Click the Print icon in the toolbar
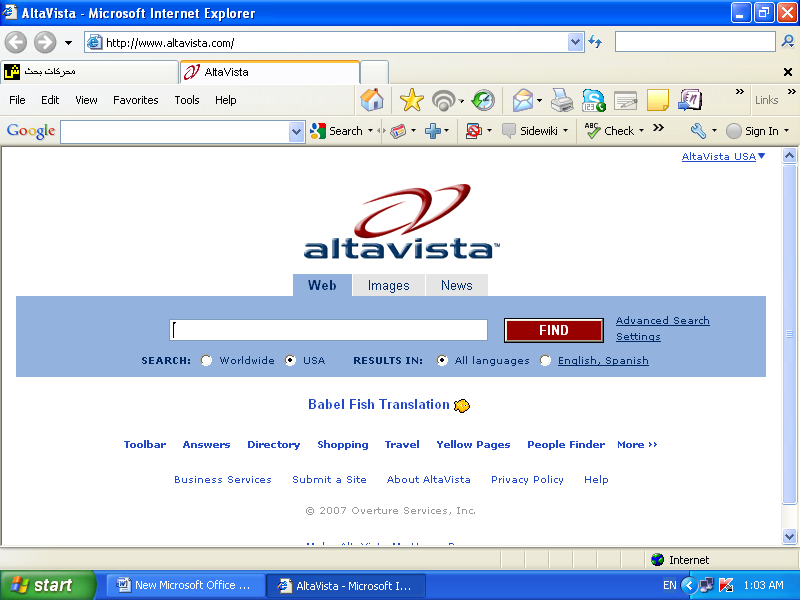 [x=562, y=100]
